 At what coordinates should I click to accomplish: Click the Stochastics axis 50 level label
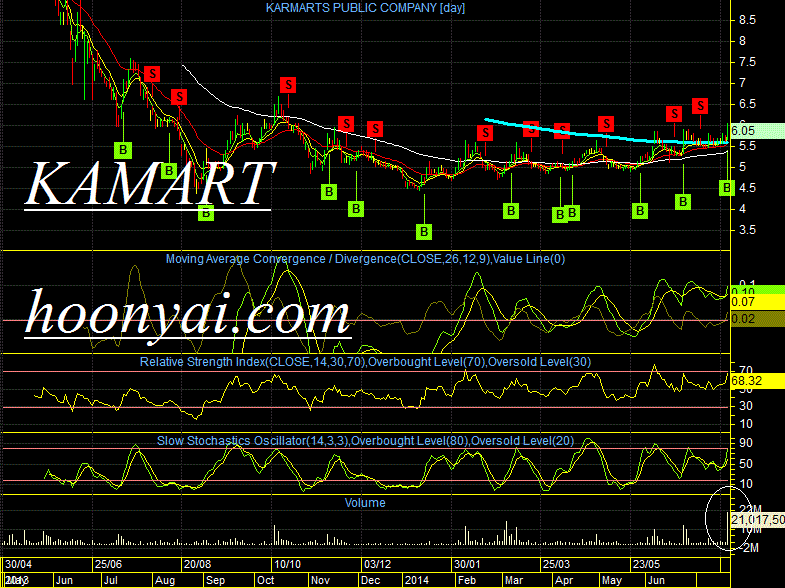746,464
